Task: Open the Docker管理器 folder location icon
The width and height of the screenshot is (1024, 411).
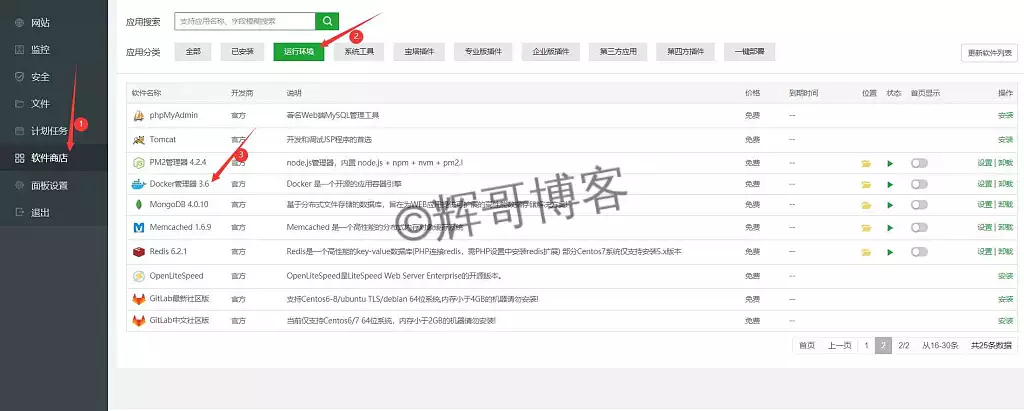Action: 866,185
